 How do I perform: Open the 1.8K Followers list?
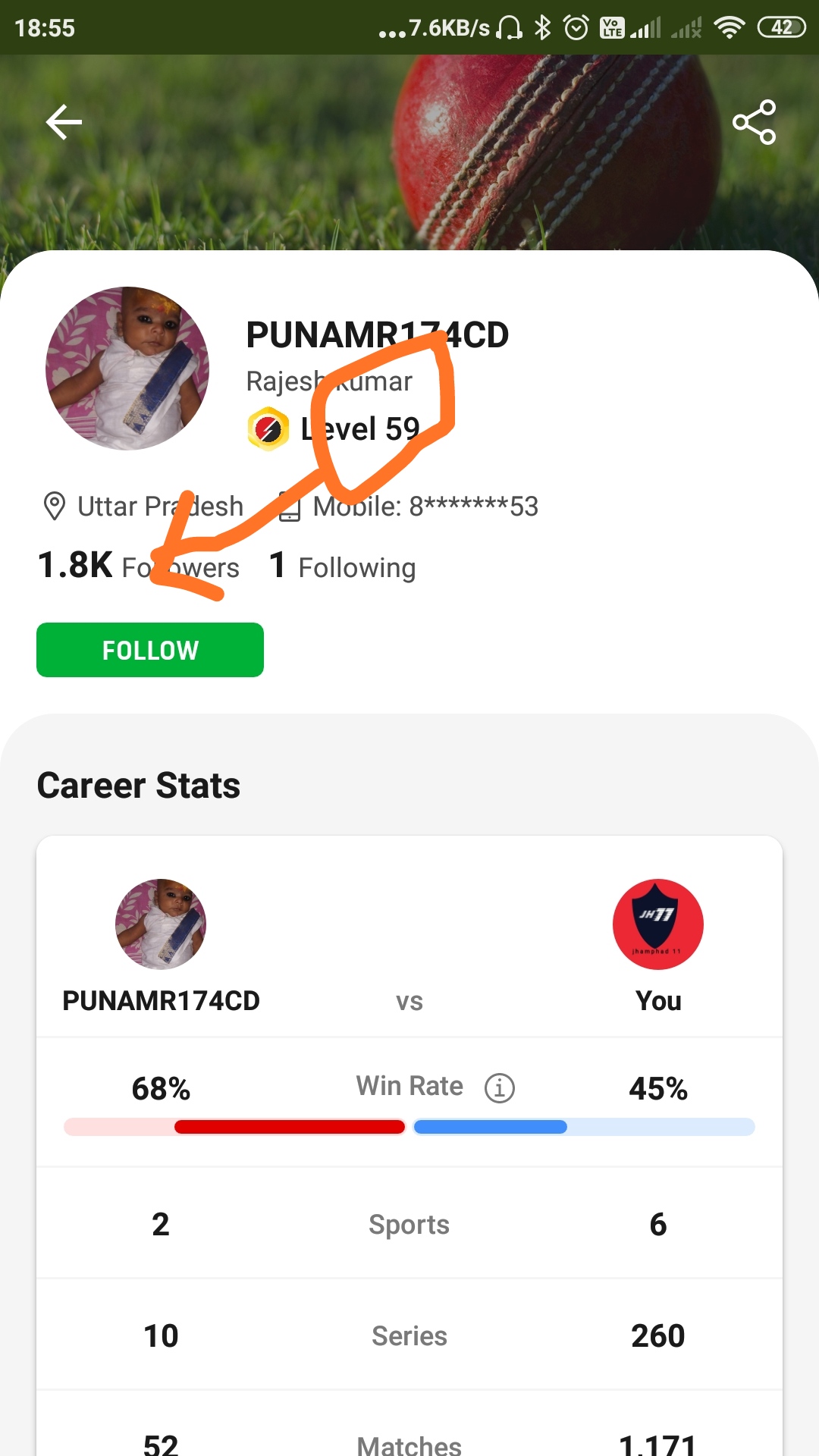[x=138, y=566]
